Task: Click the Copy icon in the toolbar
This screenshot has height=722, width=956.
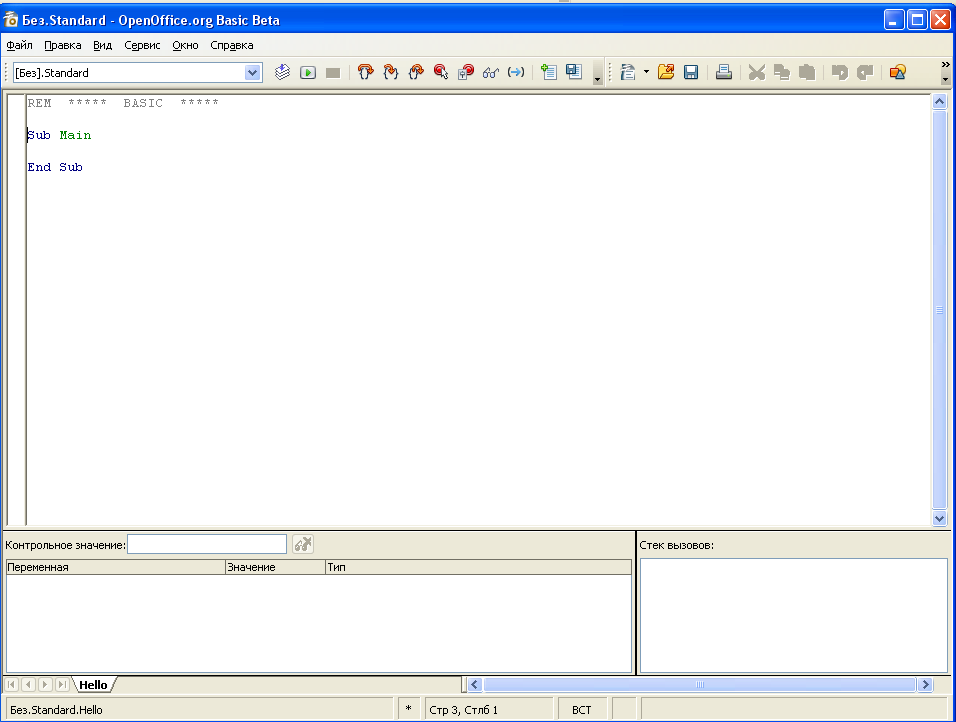Action: [782, 73]
